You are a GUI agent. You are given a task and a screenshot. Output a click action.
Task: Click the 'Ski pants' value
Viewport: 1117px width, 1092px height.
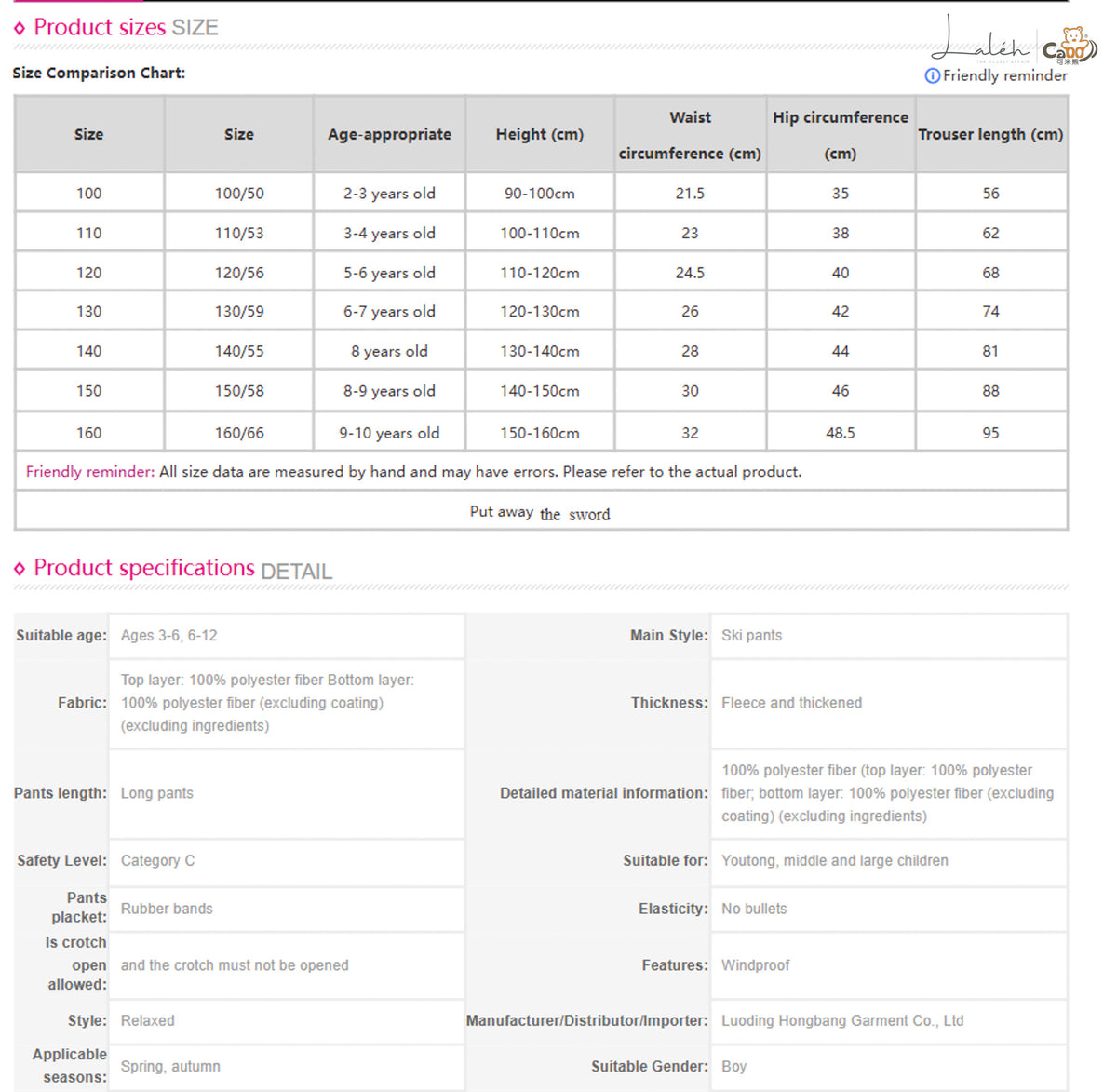coord(751,636)
